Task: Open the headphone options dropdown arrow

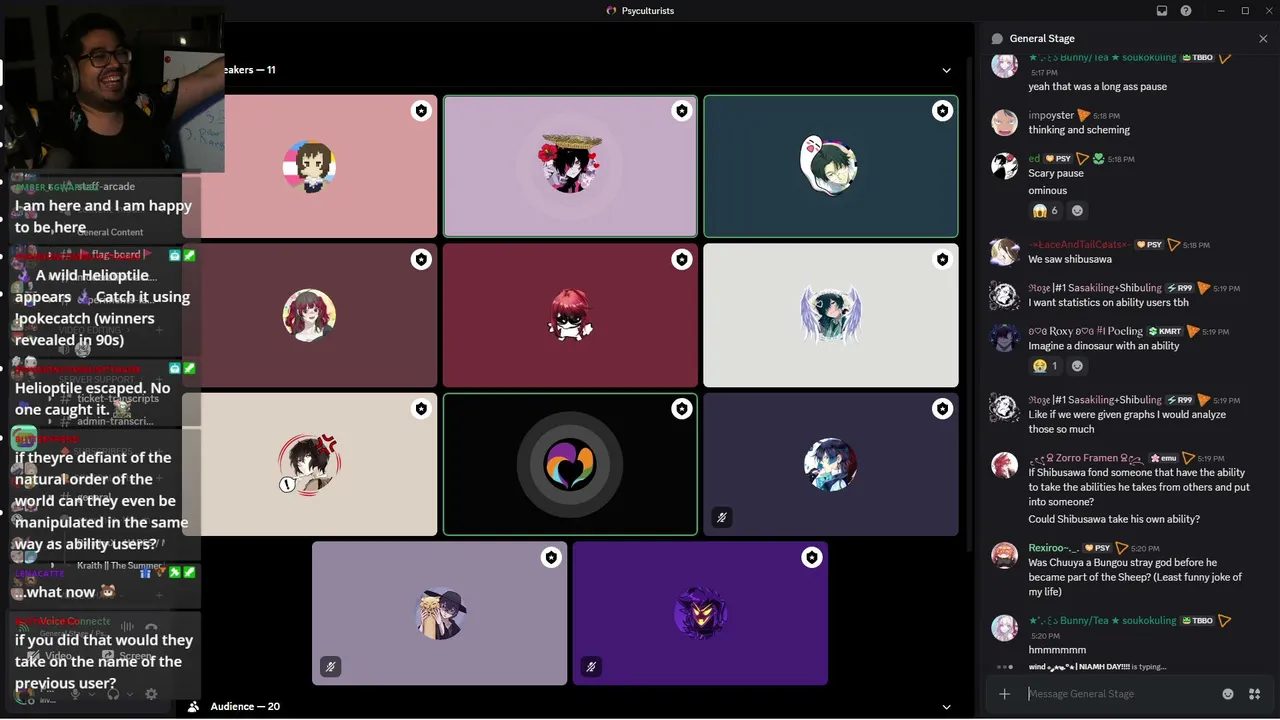Action: click(129, 694)
